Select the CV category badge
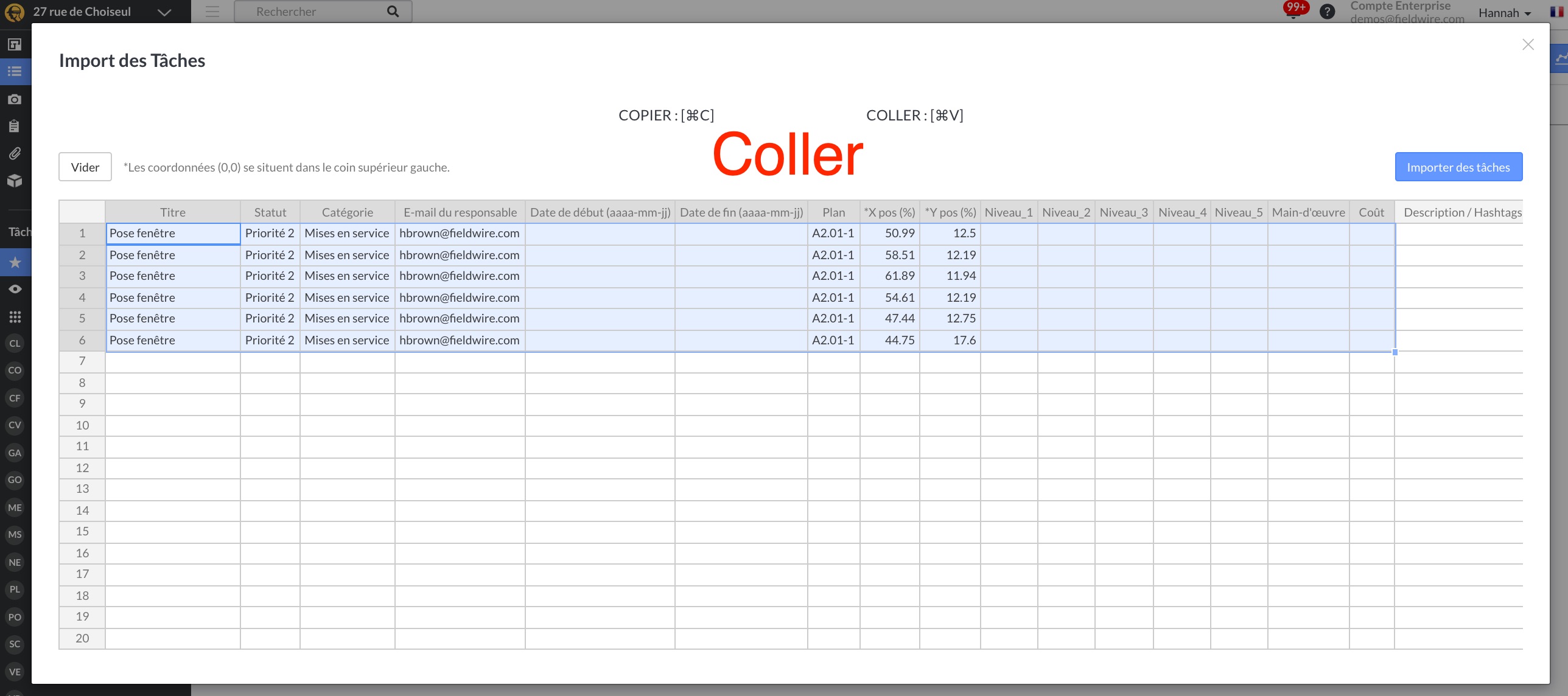The height and width of the screenshot is (696, 1568). click(15, 425)
